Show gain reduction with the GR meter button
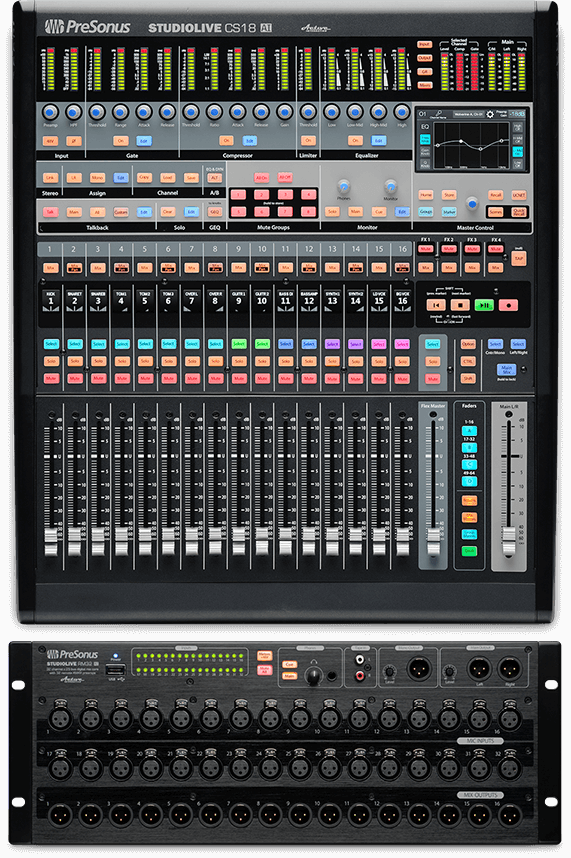Viewport: 571px width, 858px height. (424, 72)
